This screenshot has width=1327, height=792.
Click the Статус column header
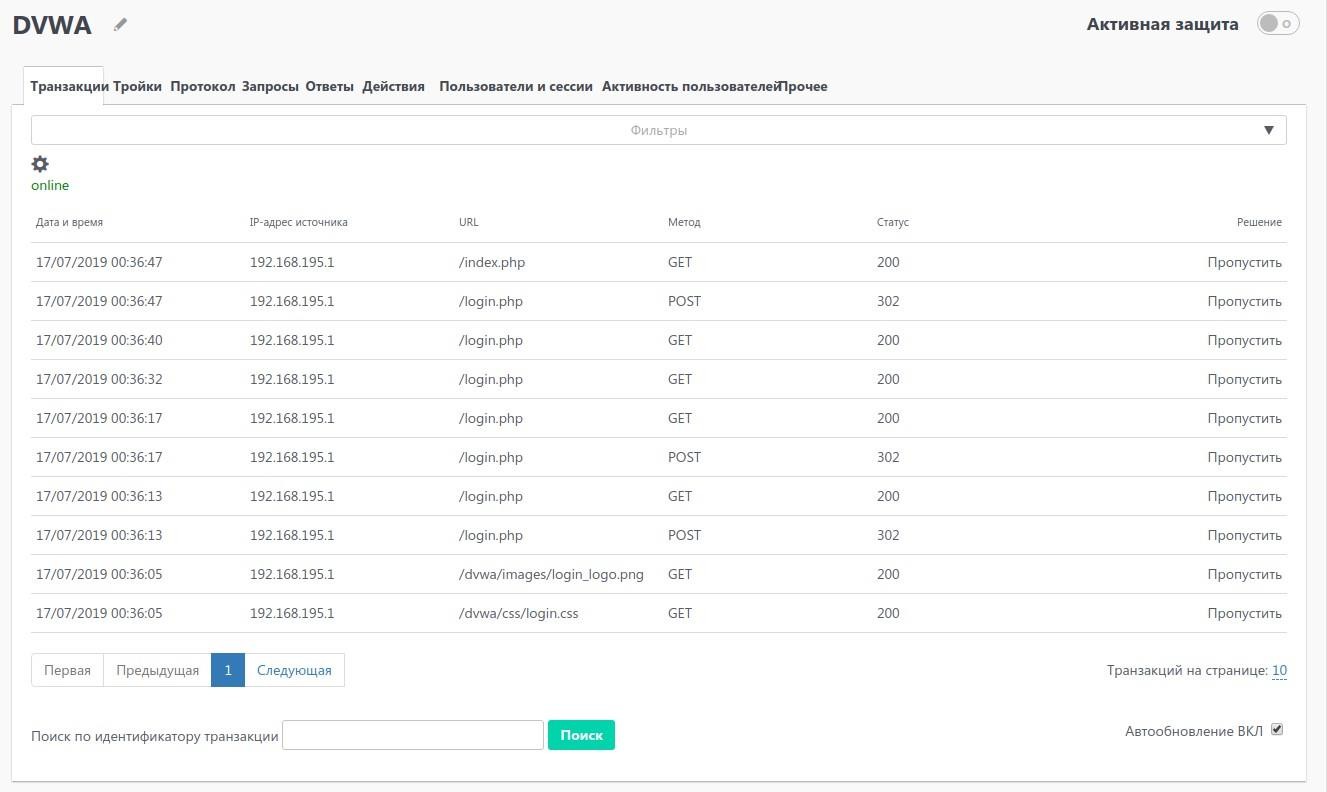click(x=893, y=222)
